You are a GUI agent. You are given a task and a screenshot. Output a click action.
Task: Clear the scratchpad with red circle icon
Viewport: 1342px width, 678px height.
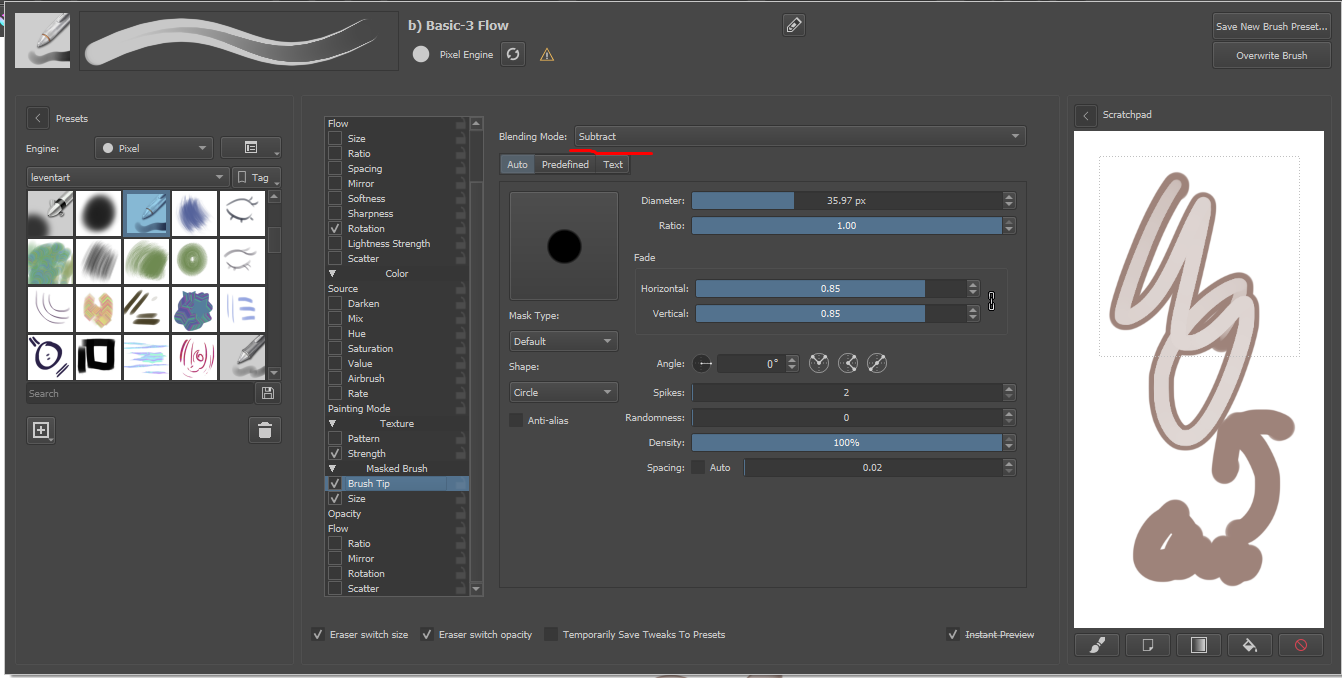pos(1300,645)
